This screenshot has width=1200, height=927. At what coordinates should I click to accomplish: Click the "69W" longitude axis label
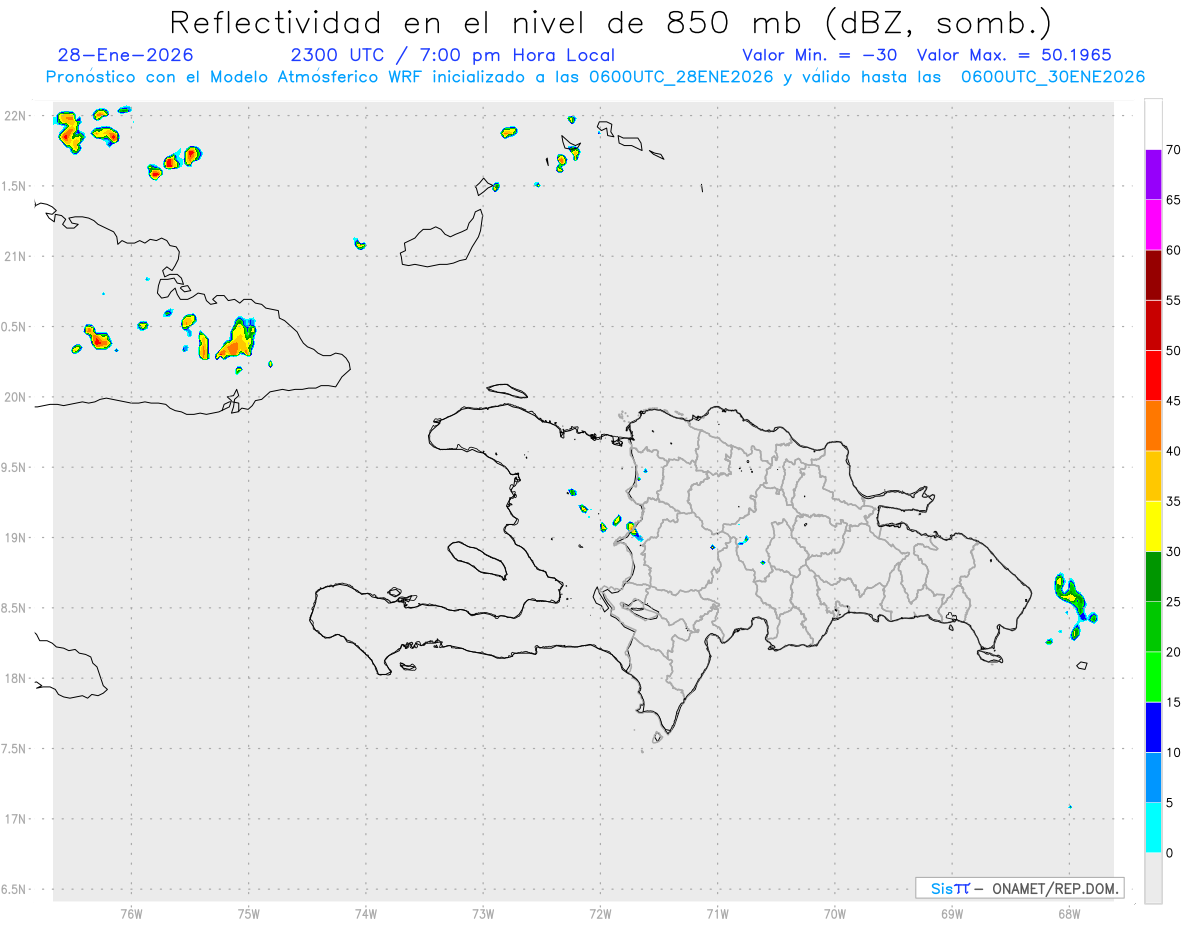click(952, 913)
